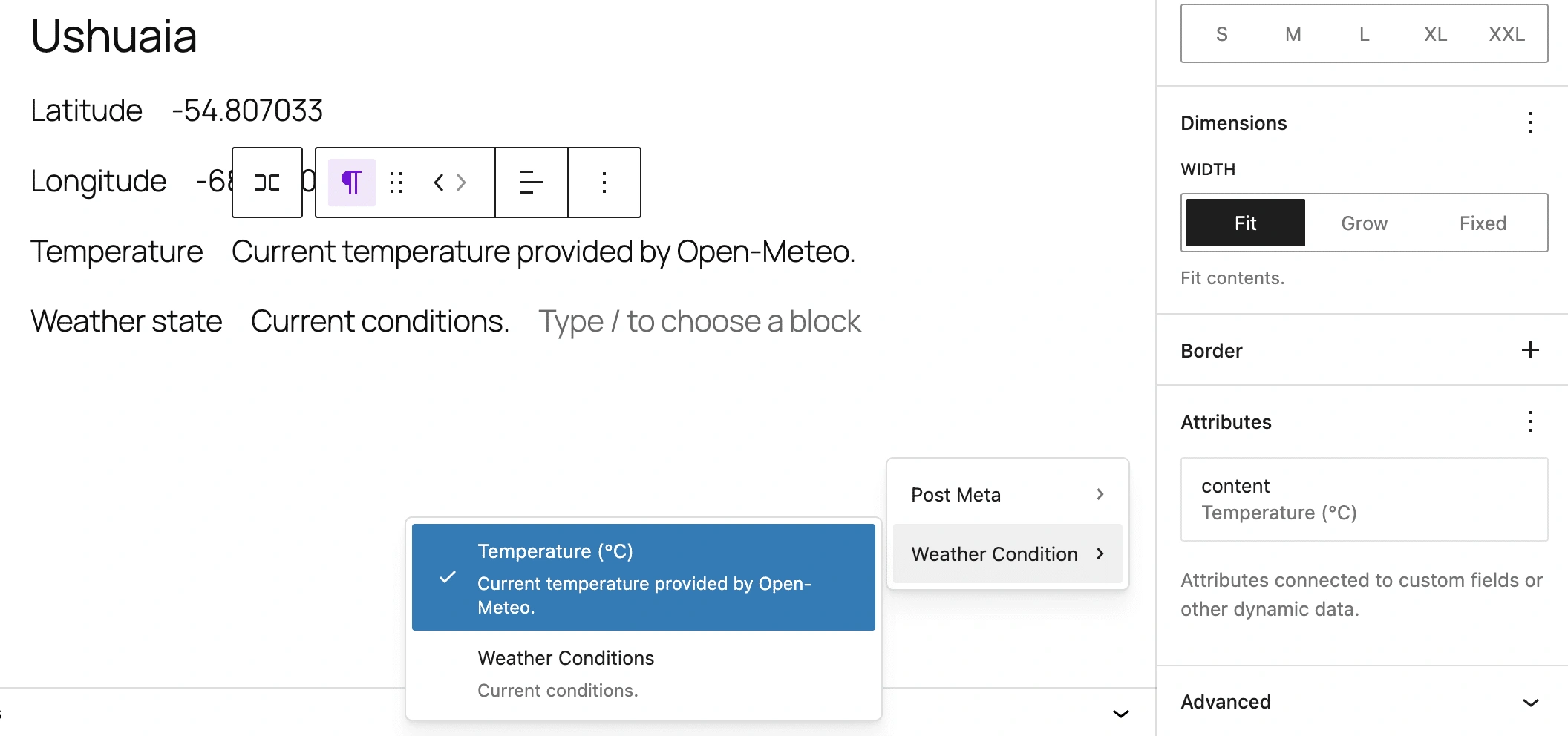Select the Transform block icon in toolbar
The image size is (1568, 736).
coord(267,182)
